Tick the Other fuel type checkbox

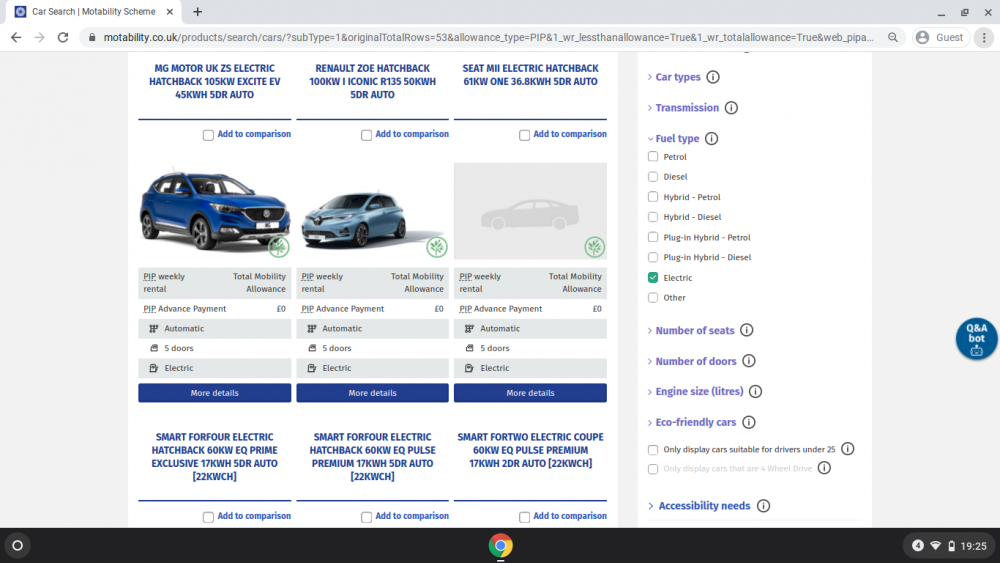[x=652, y=297]
